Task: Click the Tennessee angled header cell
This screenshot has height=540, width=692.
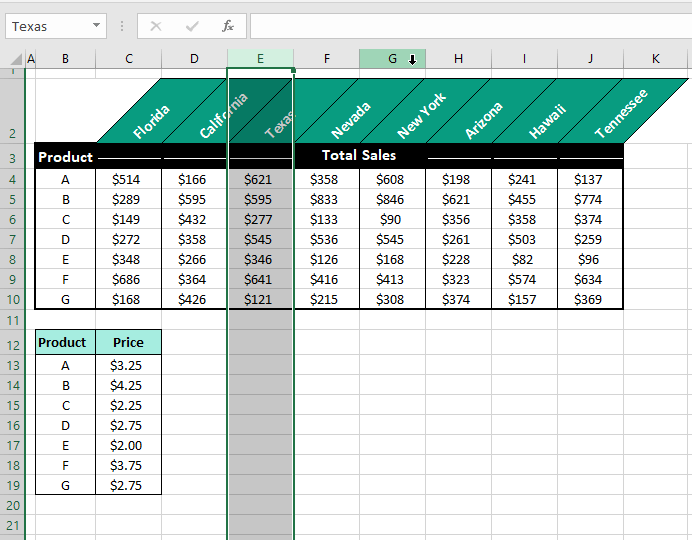Action: coord(621,113)
